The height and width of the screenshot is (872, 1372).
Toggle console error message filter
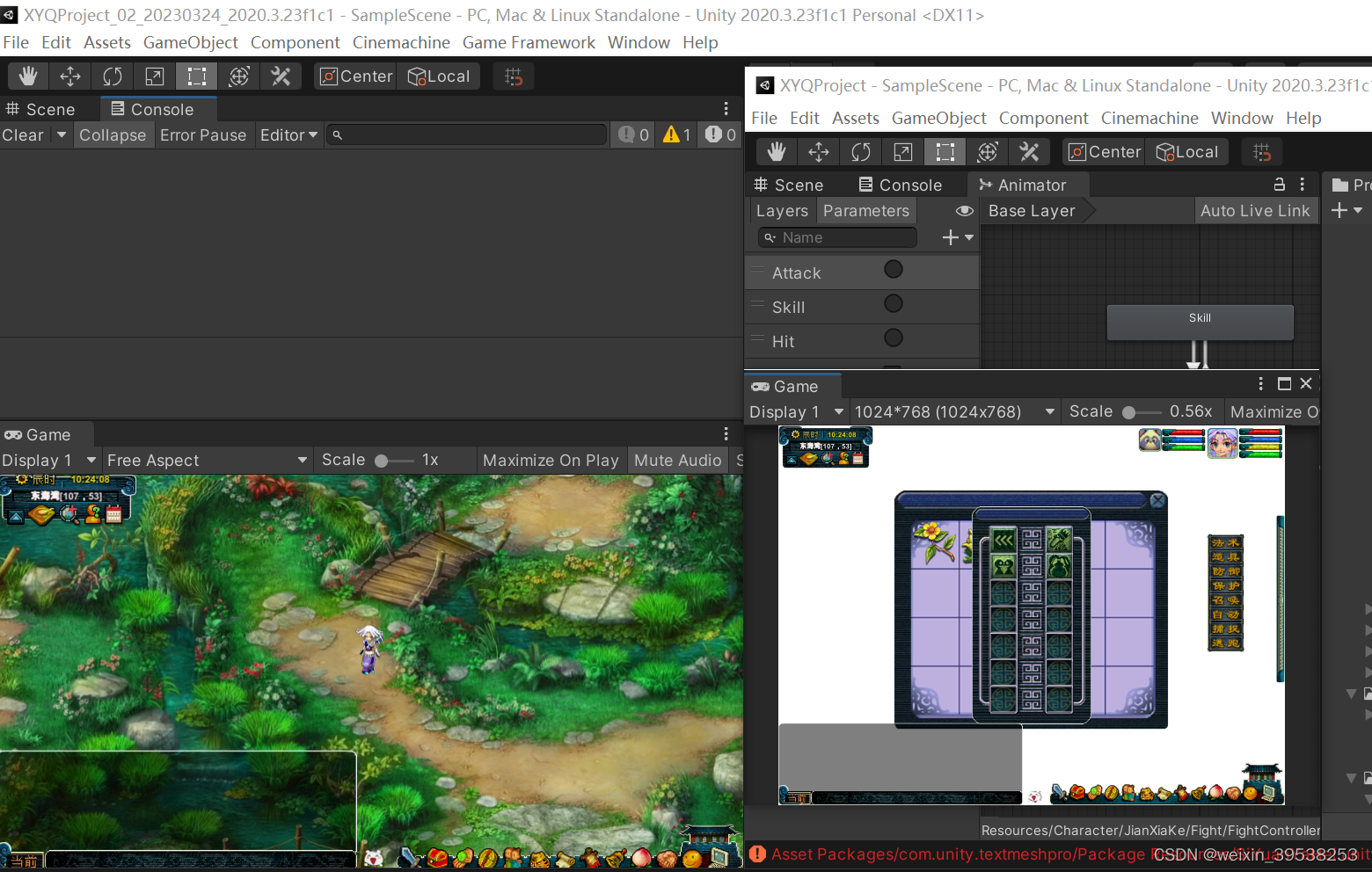point(720,134)
